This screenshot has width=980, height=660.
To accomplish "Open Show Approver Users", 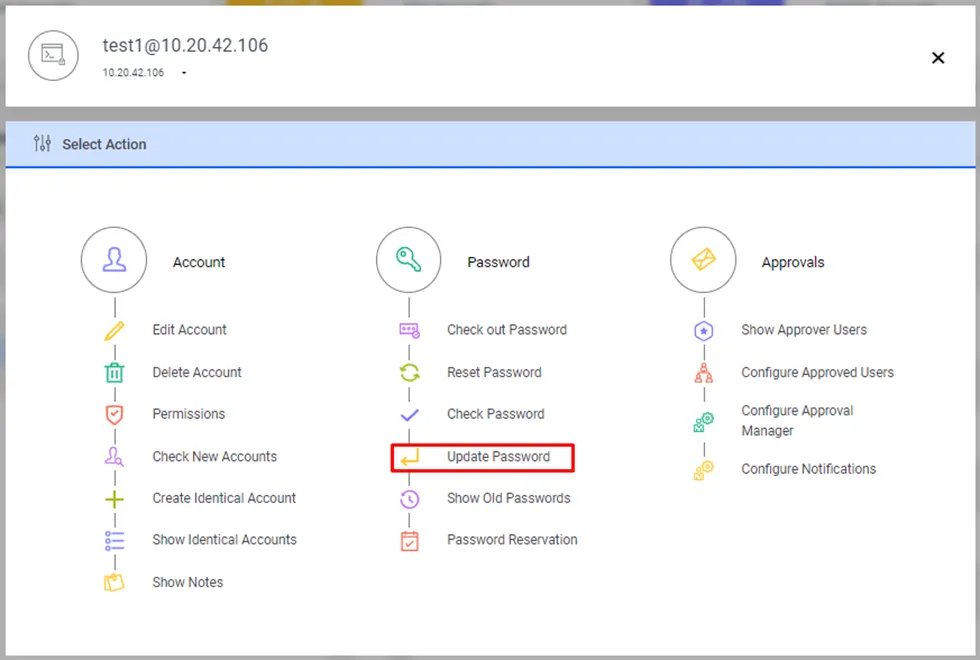I will [x=804, y=330].
